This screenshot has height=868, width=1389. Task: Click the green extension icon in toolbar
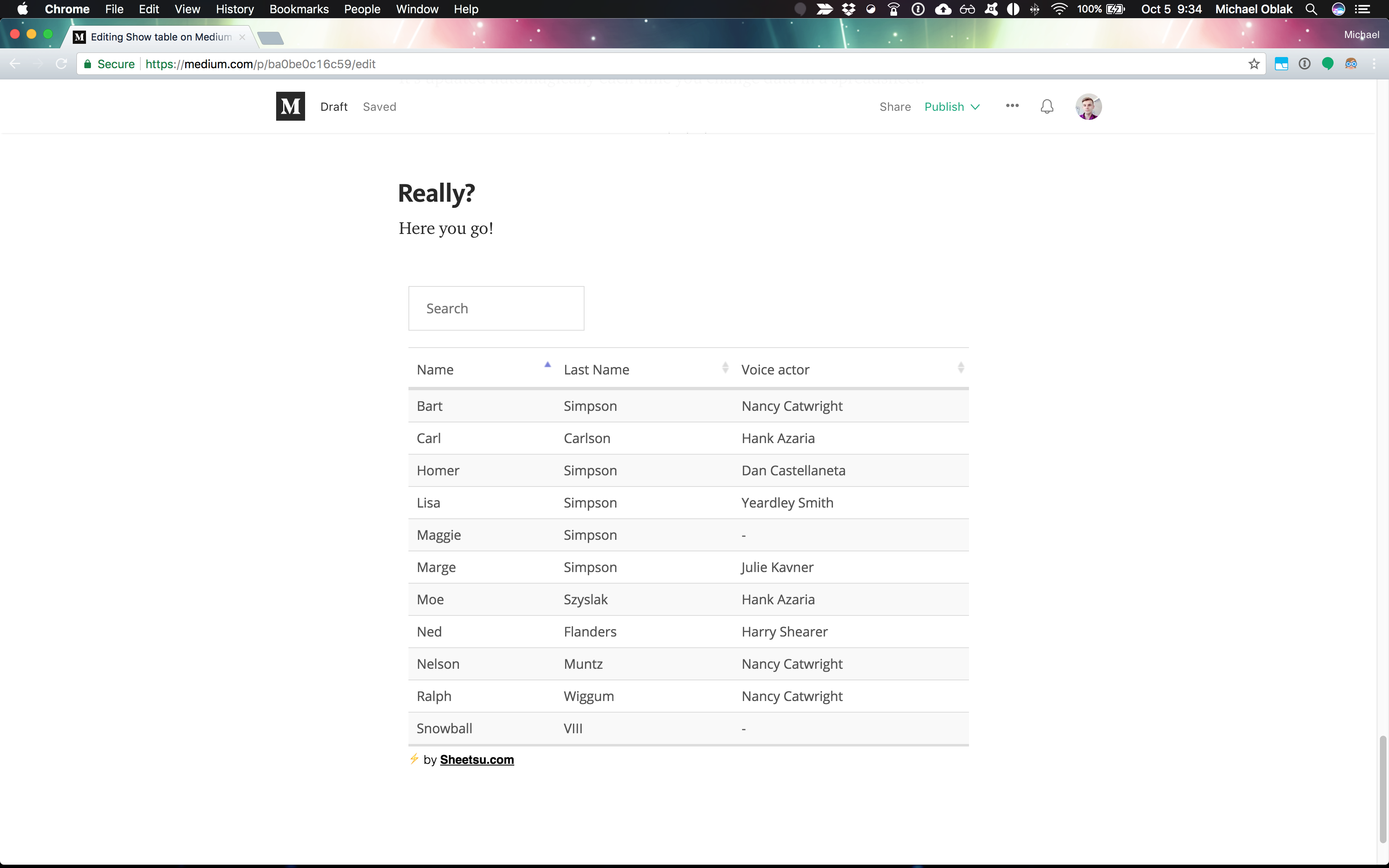[1327, 64]
